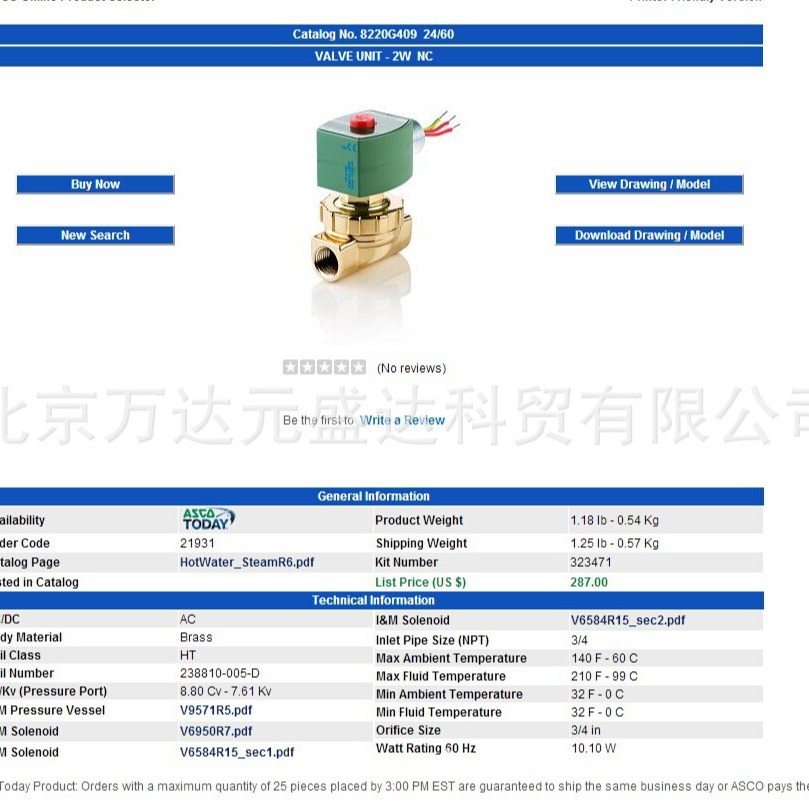Open the V6950R7.pdf link
This screenshot has width=809, height=809.
pos(216,731)
